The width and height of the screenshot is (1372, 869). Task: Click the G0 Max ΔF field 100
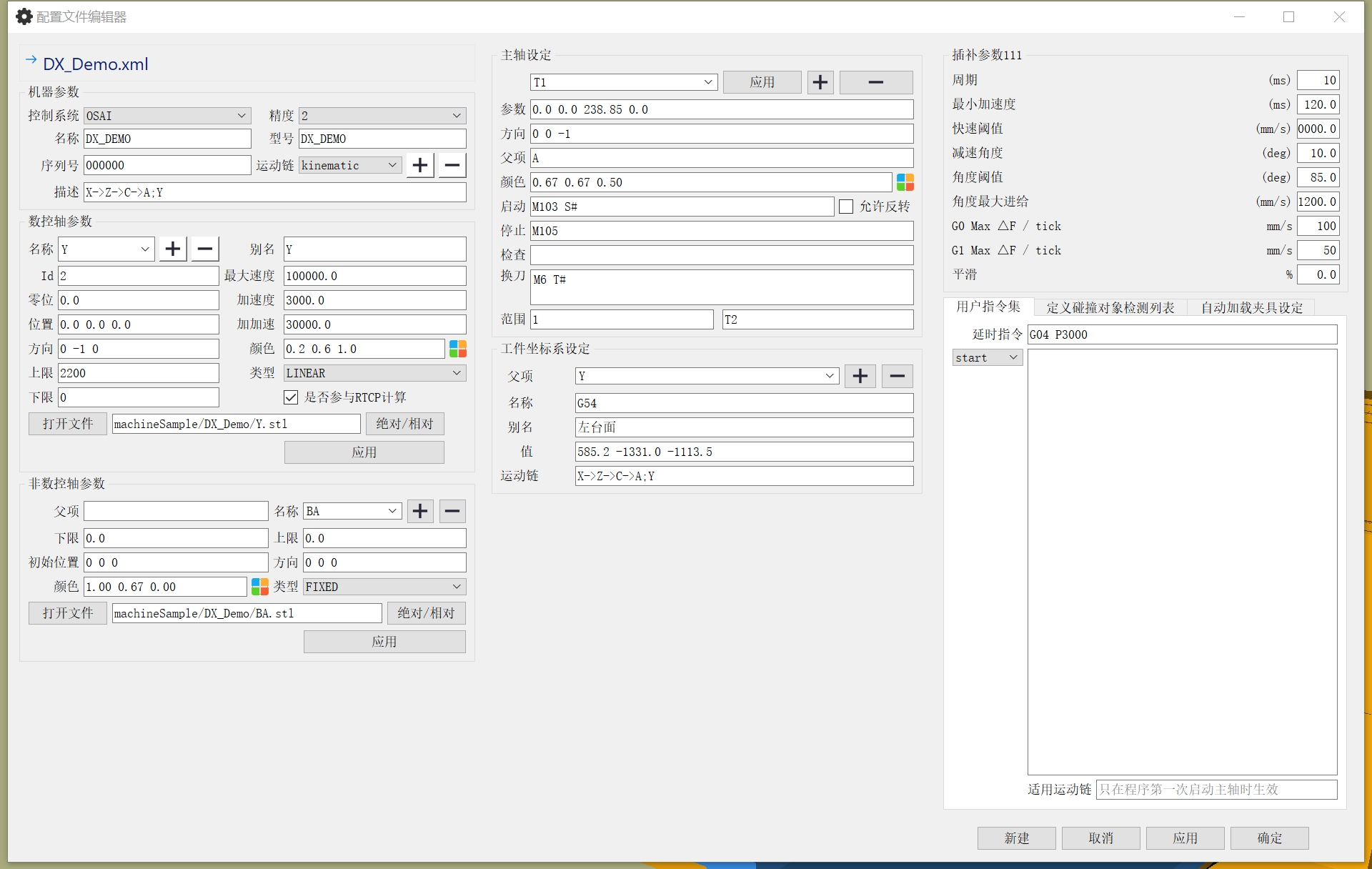(1318, 226)
